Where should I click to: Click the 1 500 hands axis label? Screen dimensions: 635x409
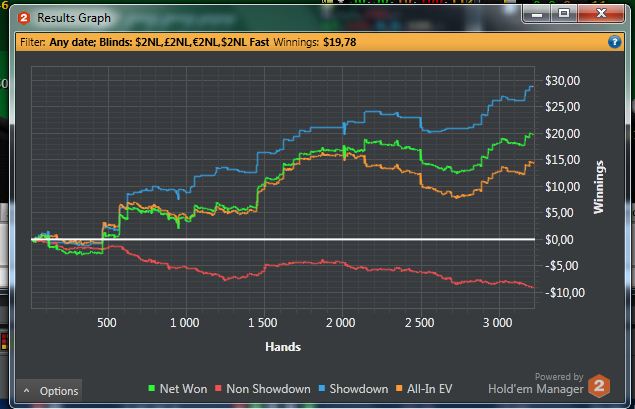pos(262,323)
